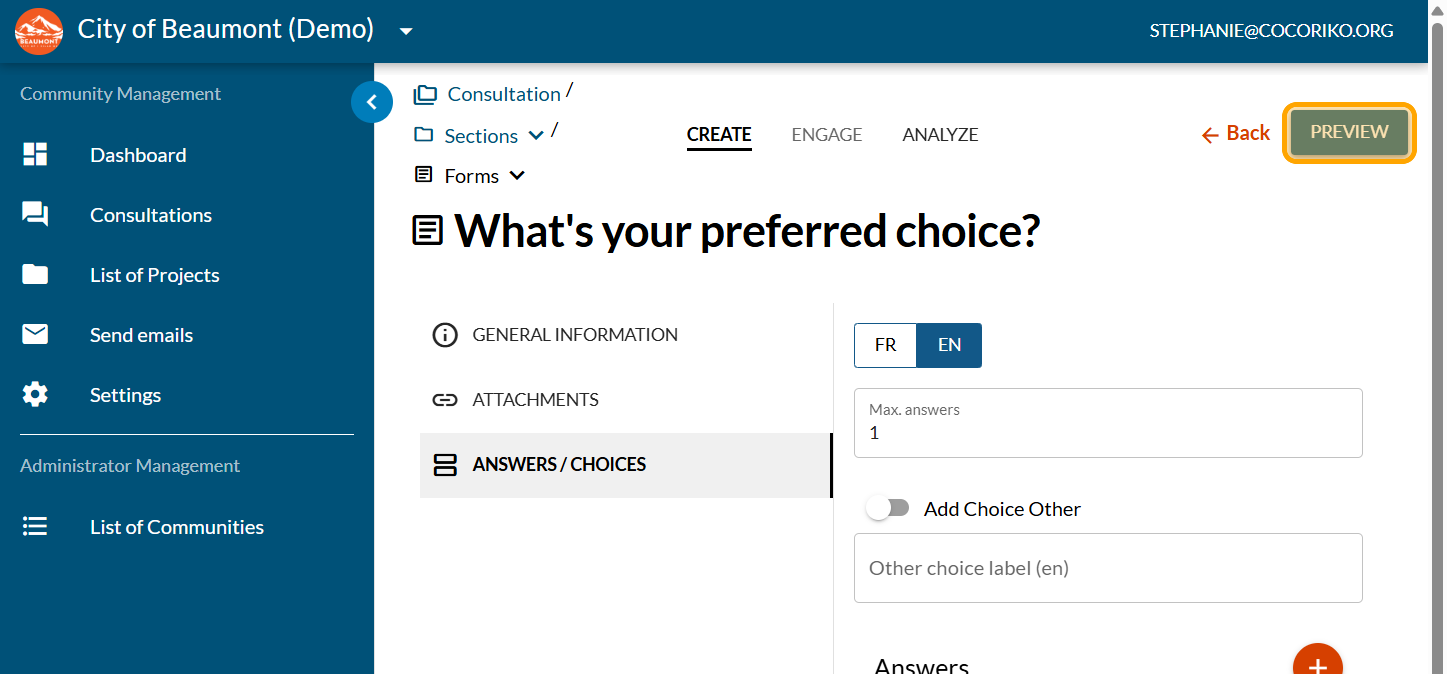The width and height of the screenshot is (1447, 674).
Task: Switch language to FR
Action: pos(885,345)
